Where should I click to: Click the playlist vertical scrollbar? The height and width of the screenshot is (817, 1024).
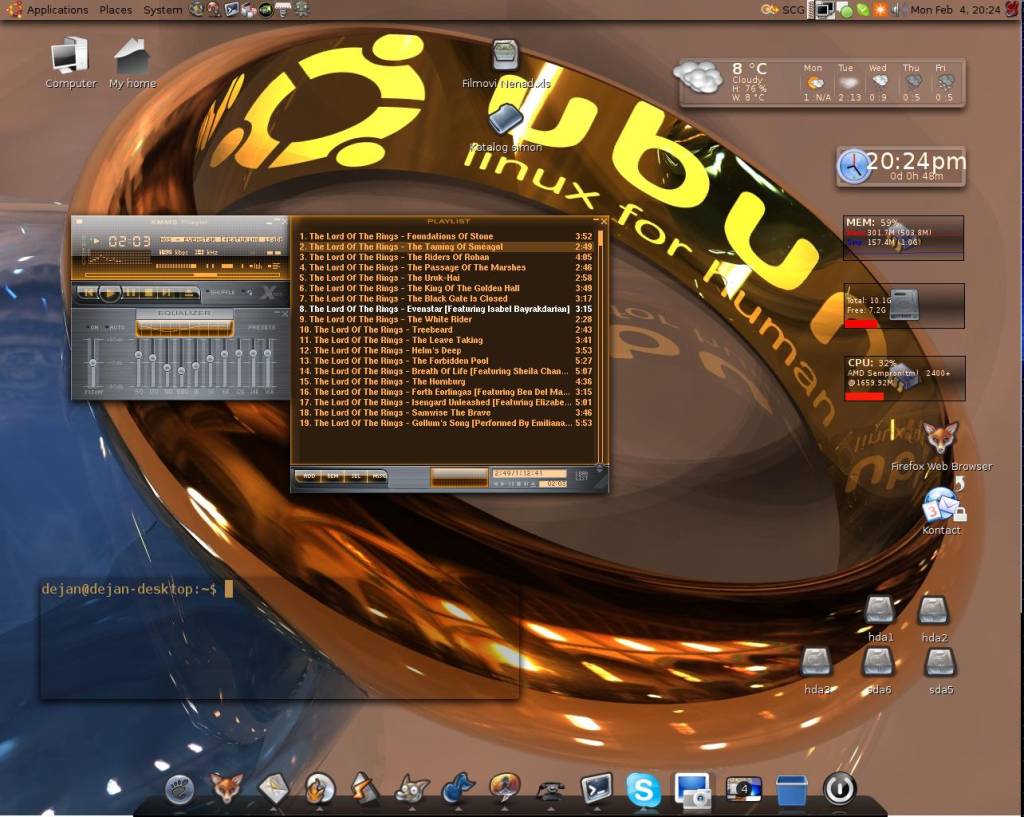pos(600,345)
